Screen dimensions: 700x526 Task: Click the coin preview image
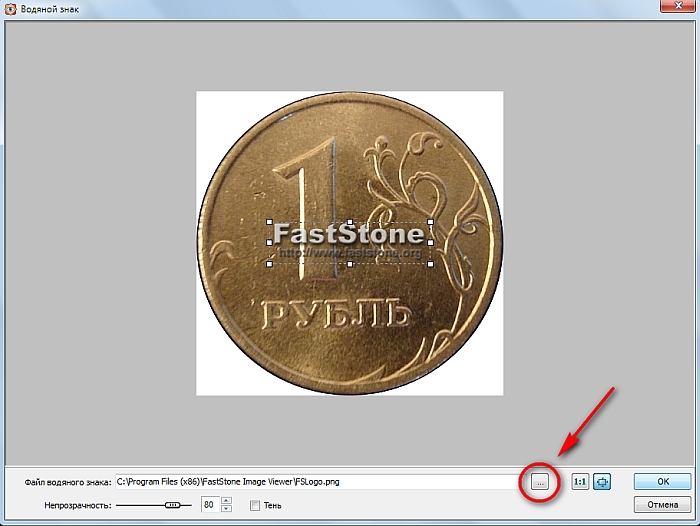click(x=350, y=243)
